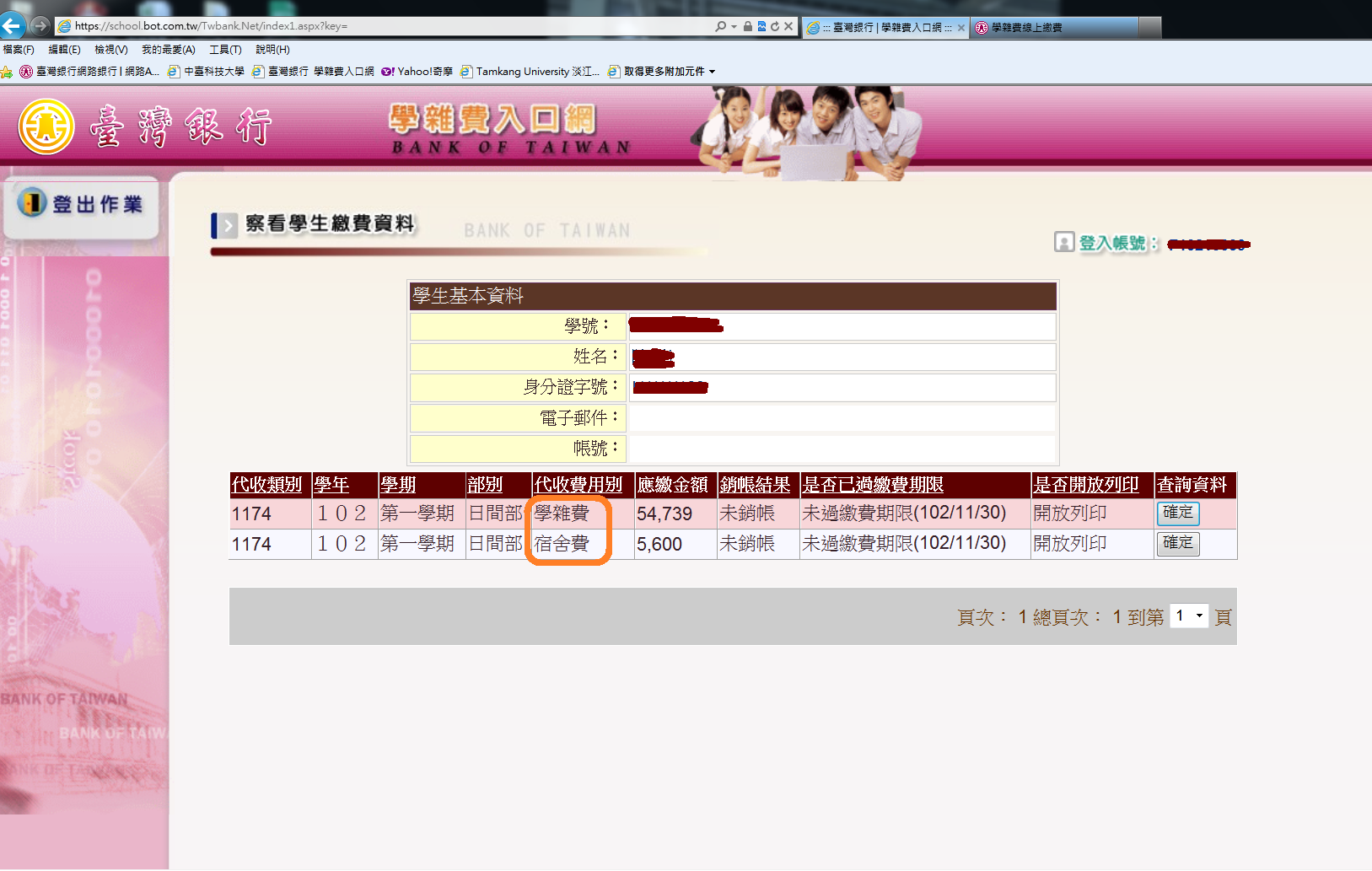Refresh the page with reload icon
This screenshot has height=871, width=1372.
[775, 26]
